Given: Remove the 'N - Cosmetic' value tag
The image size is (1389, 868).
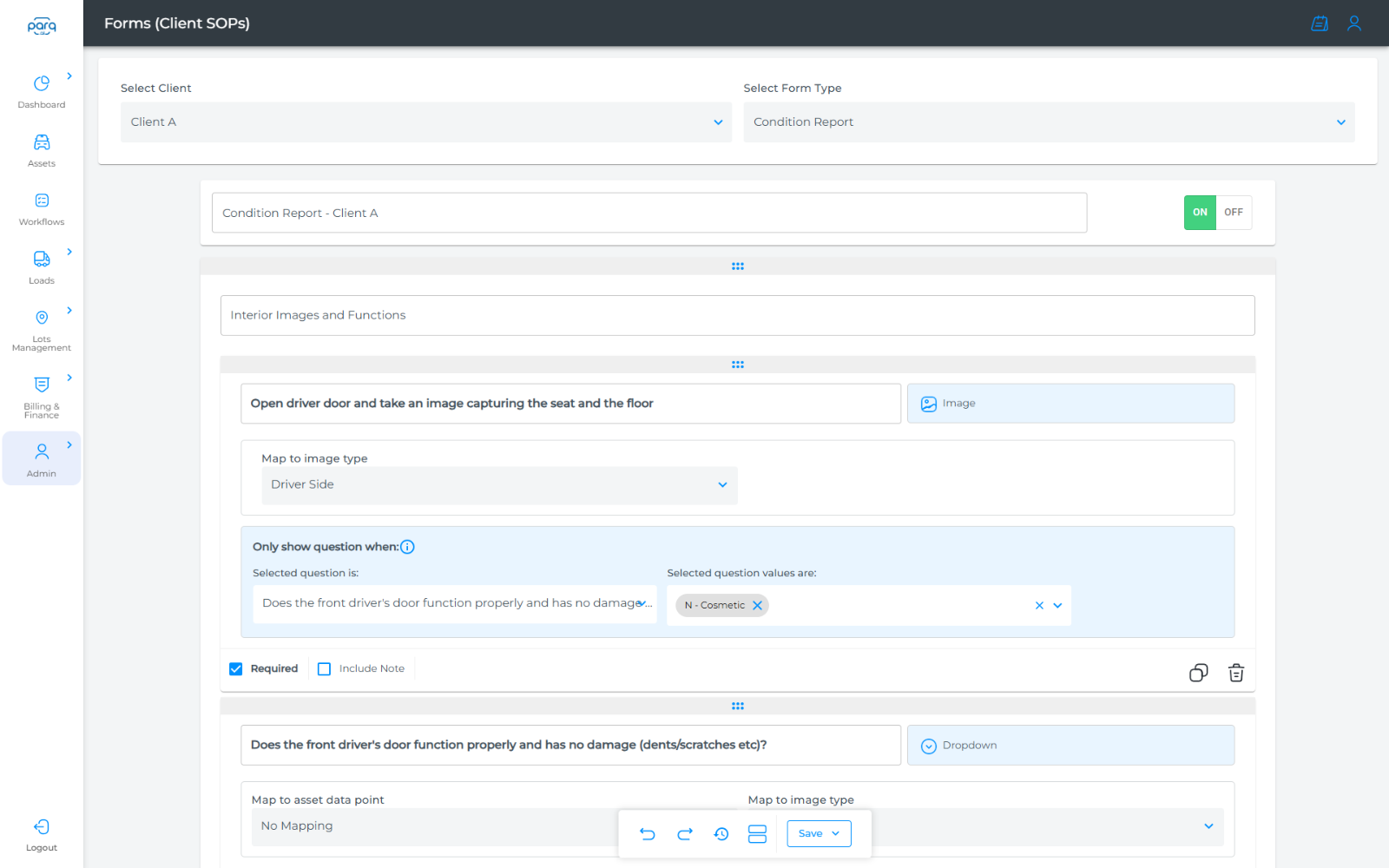Looking at the screenshot, I should tap(757, 606).
